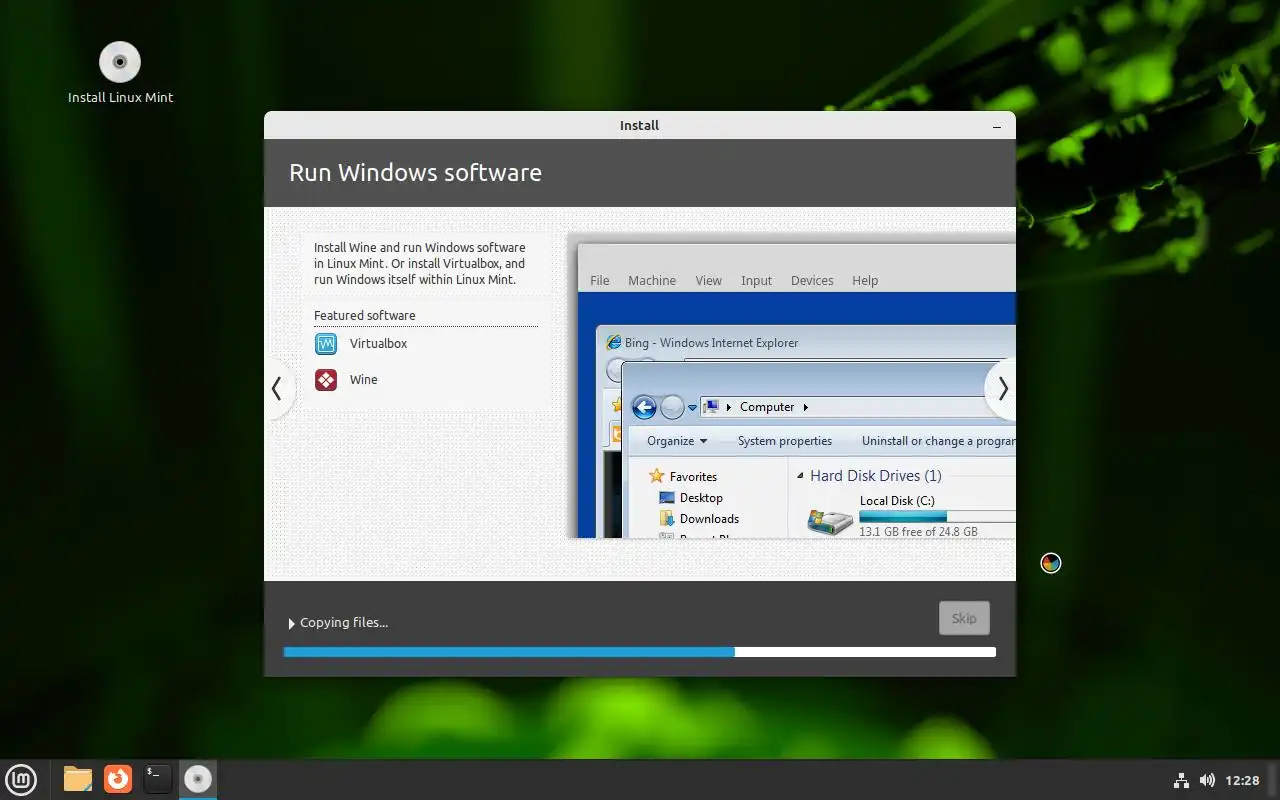
Task: Click the Favorites star in the sidebar
Action: 656,476
